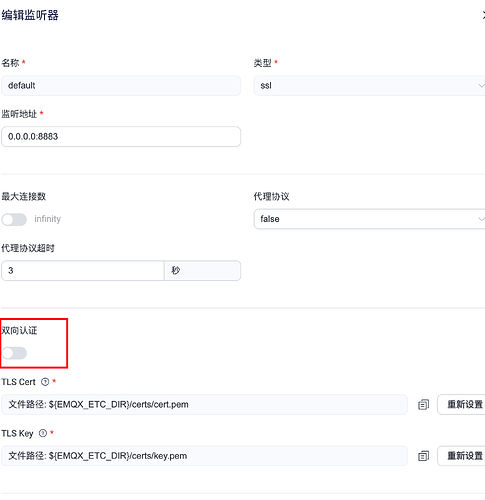Open the 类型 ssl dropdown
Image resolution: width=485 pixels, height=500 pixels.
(x=369, y=86)
